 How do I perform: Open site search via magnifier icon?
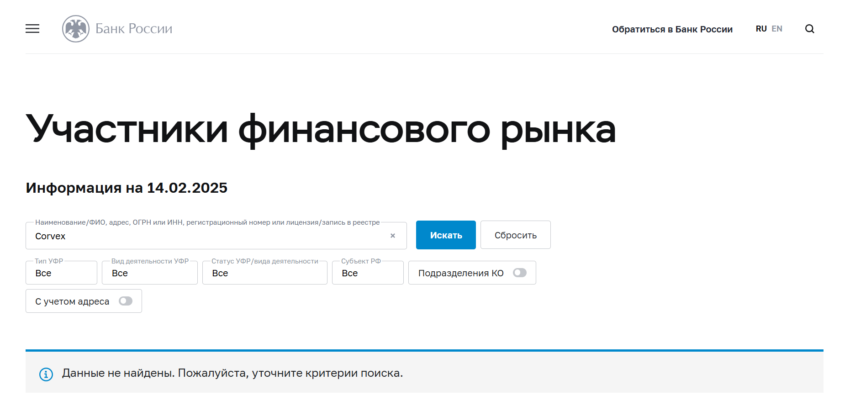(x=809, y=29)
